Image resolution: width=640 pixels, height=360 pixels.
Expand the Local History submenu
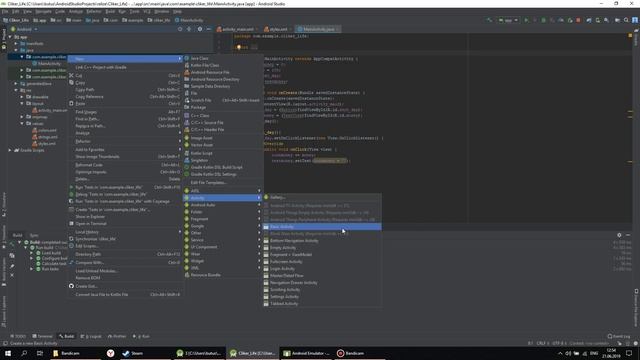(125, 232)
